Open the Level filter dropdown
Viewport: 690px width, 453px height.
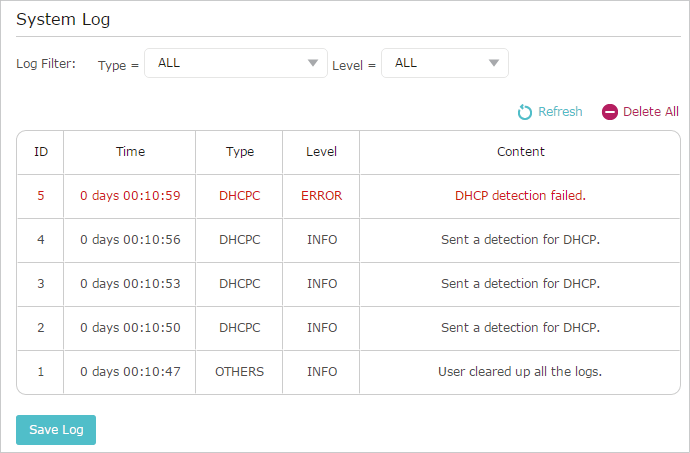(x=444, y=63)
